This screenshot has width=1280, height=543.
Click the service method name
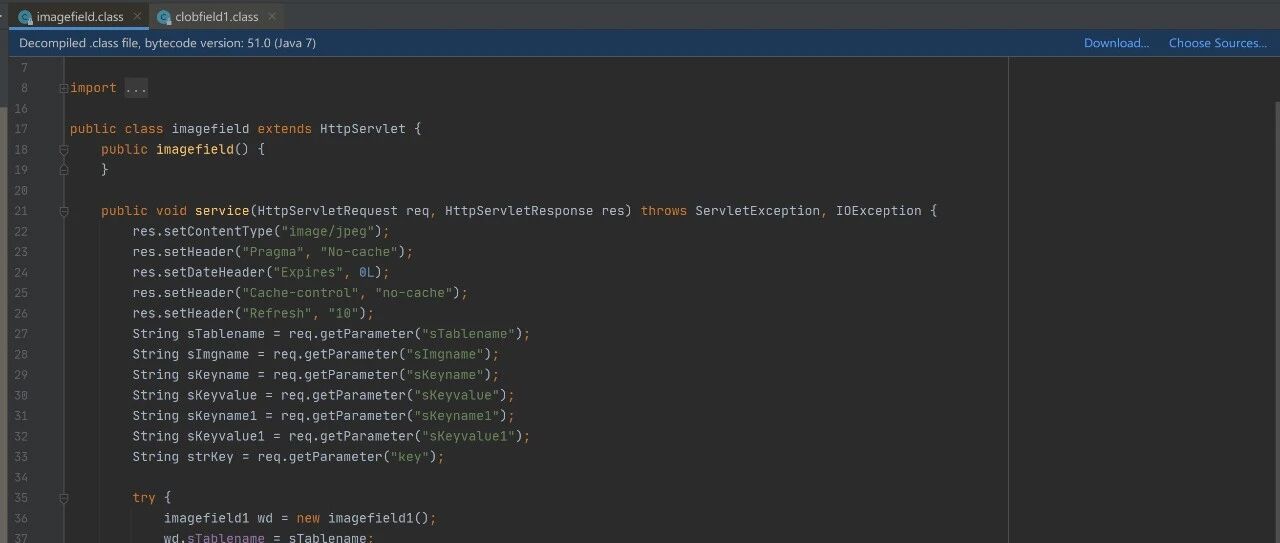pyautogui.click(x=222, y=211)
